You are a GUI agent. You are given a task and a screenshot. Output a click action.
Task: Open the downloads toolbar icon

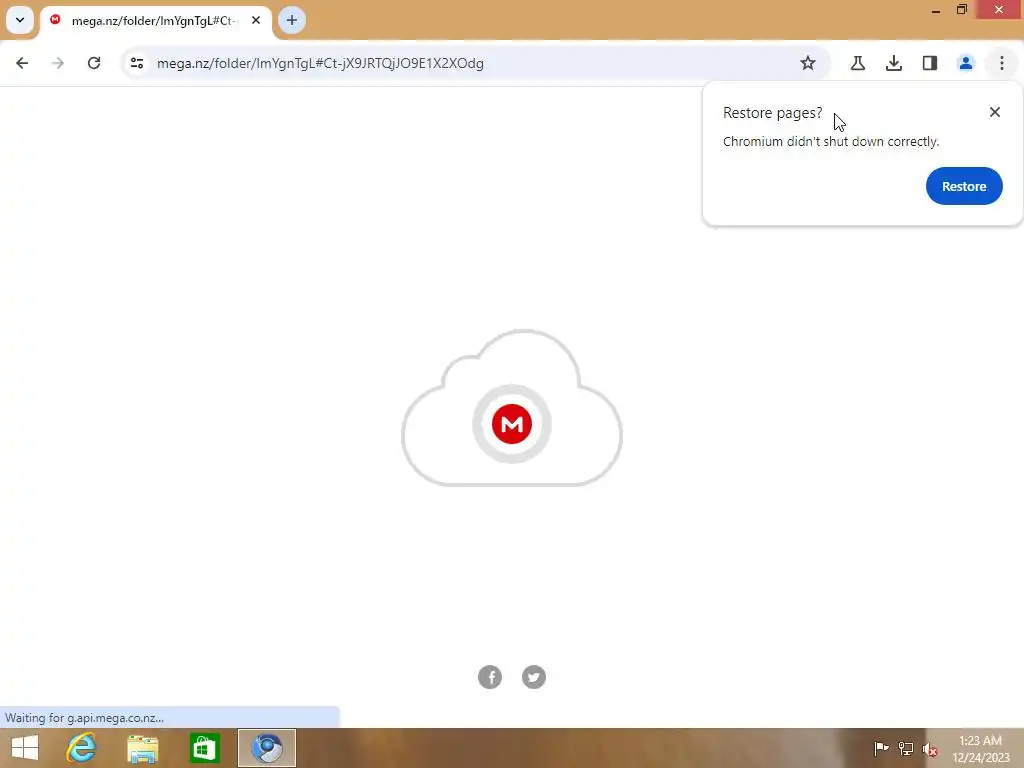tap(894, 63)
